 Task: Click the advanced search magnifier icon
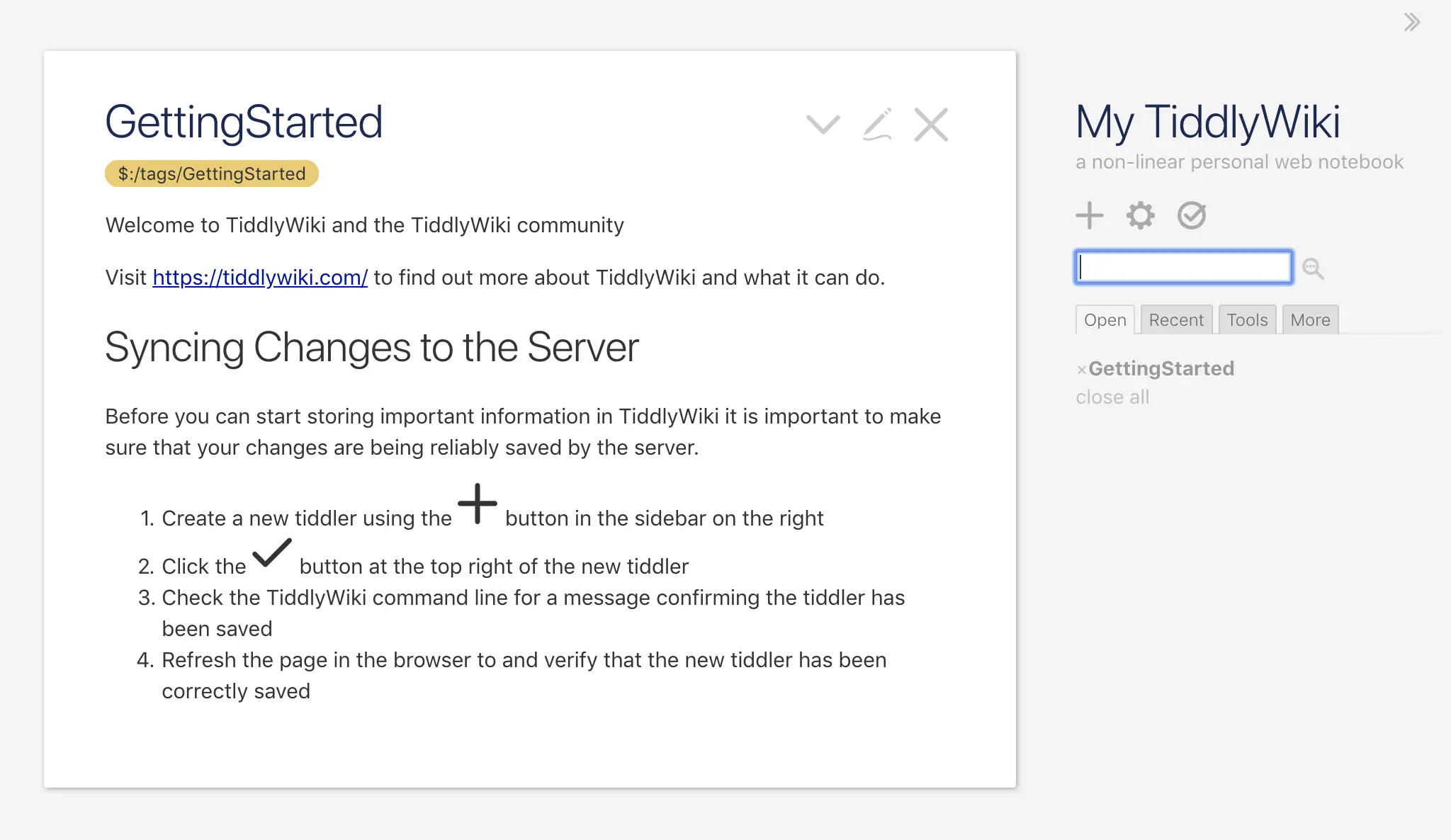[1313, 268]
